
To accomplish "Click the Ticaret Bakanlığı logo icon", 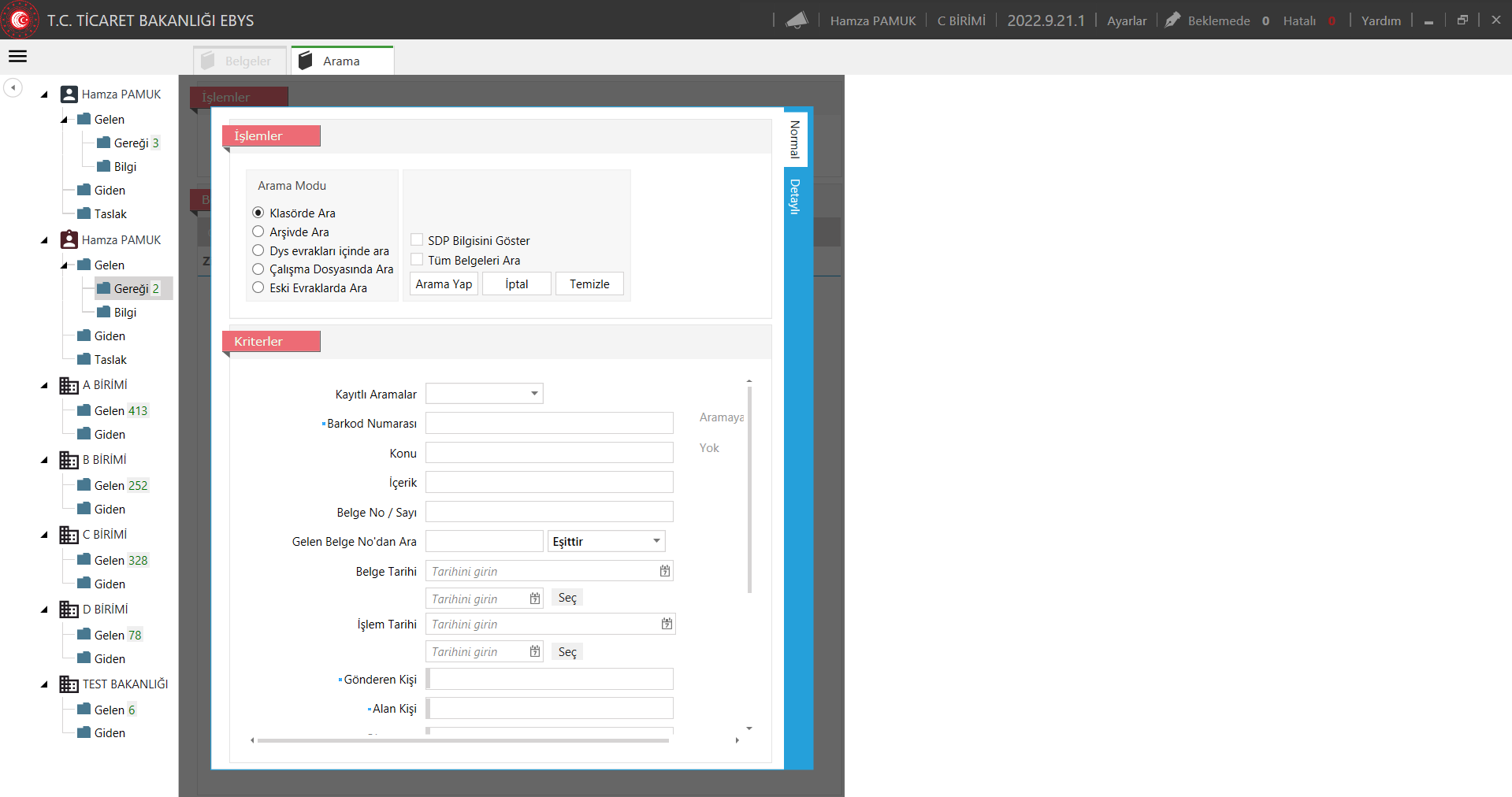I will (20, 20).
